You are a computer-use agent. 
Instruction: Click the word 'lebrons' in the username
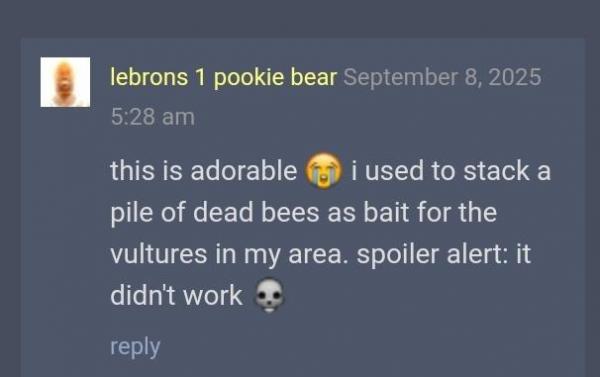[149, 77]
